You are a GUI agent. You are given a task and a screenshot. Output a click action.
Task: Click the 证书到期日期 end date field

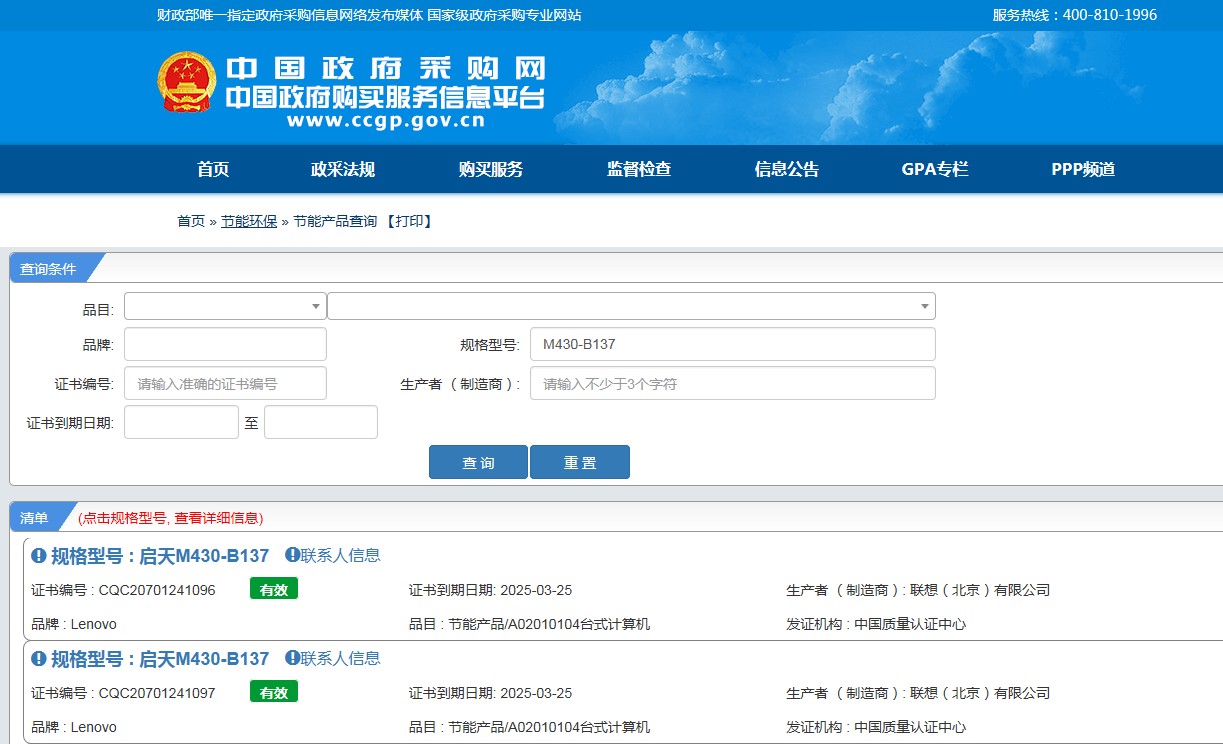pyautogui.click(x=321, y=422)
